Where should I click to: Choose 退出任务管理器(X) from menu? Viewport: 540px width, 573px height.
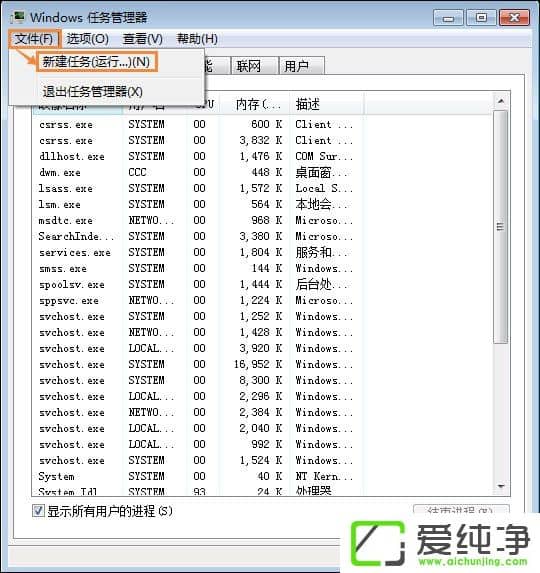[x=93, y=92]
